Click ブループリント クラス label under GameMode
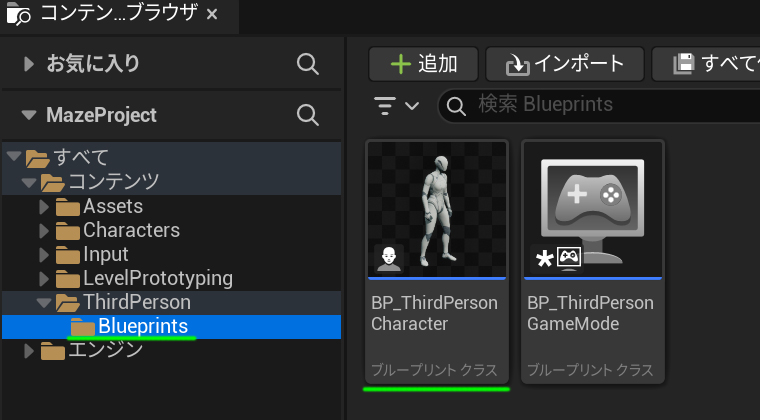Screen dimensions: 760x420 (590, 370)
